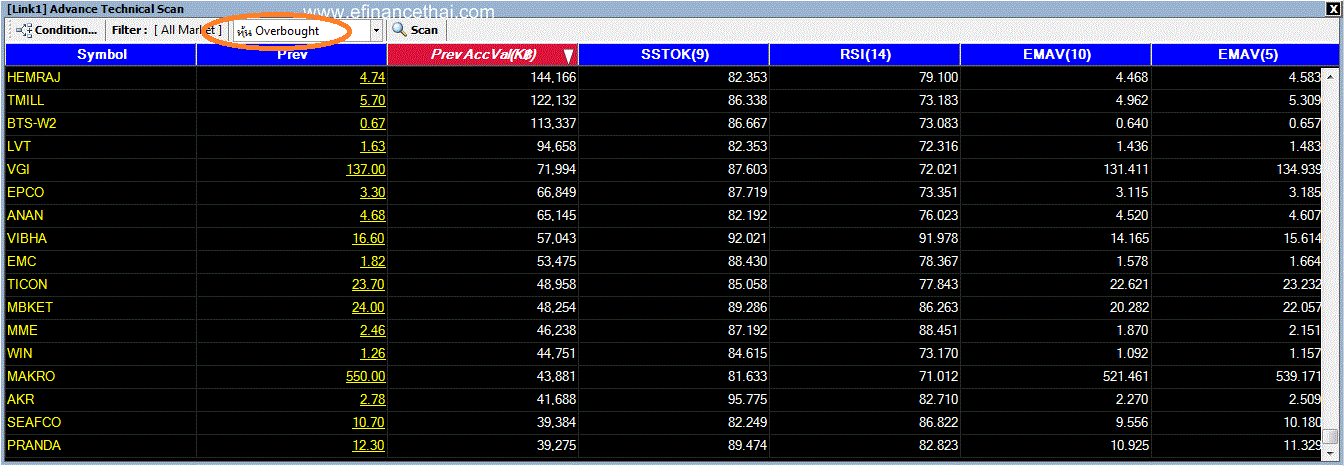Image resolution: width=1344 pixels, height=466 pixels.
Task: Sort by EMAV(5) column header
Action: point(1246,55)
